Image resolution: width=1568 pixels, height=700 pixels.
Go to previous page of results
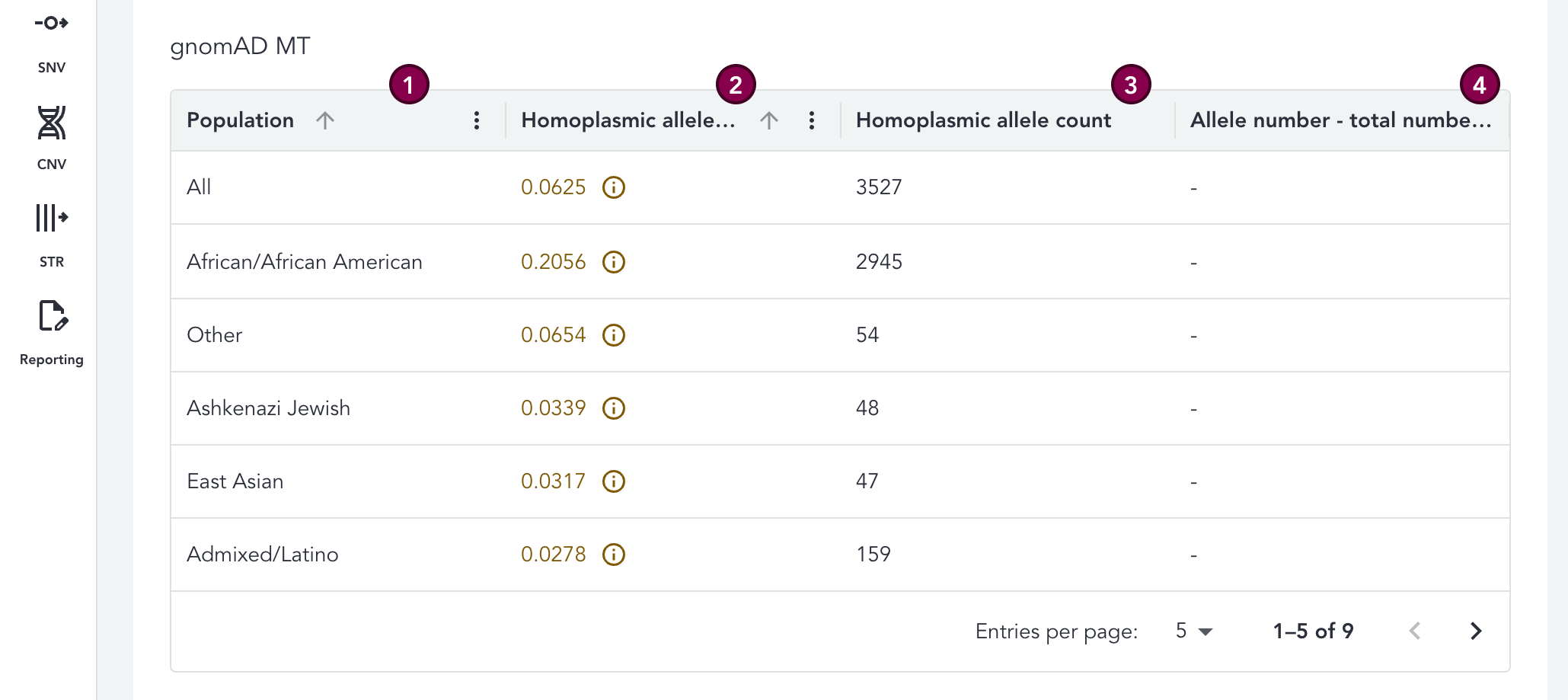1415,631
